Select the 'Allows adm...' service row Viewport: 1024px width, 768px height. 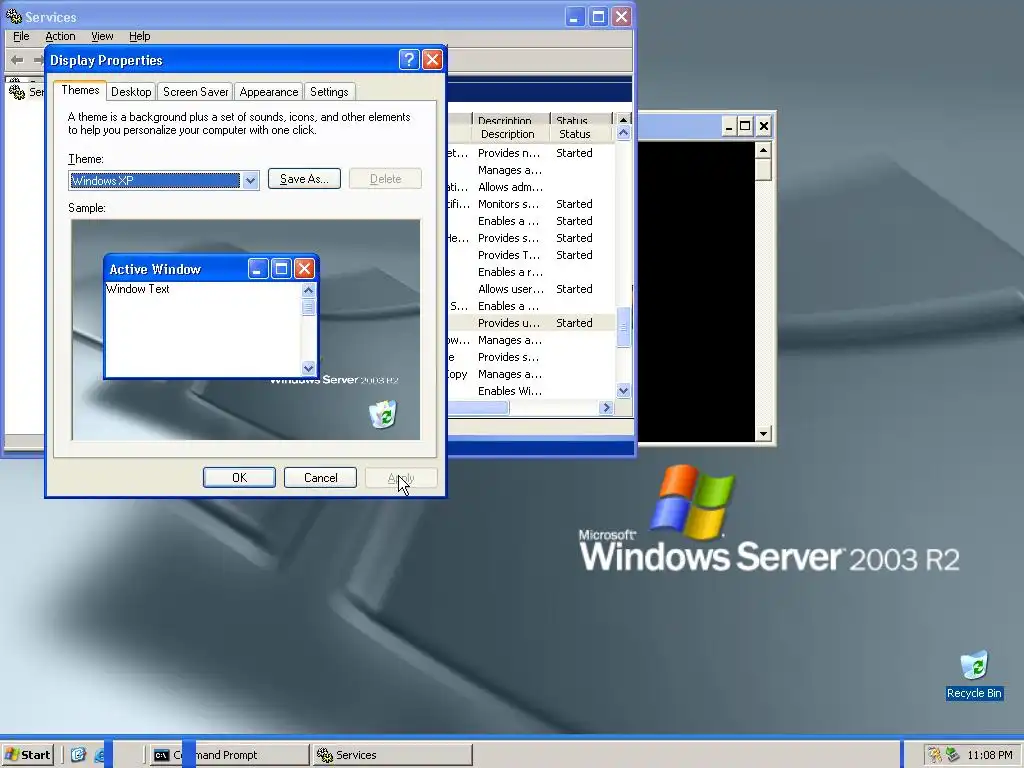(x=530, y=187)
